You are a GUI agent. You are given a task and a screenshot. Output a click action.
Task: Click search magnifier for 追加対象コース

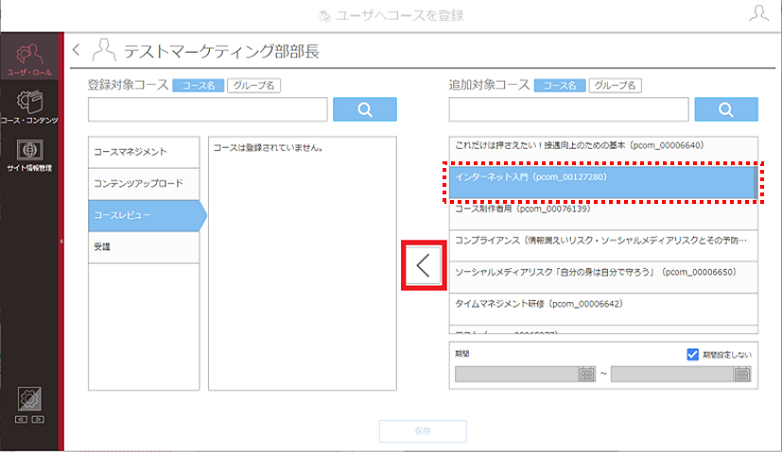click(x=726, y=109)
